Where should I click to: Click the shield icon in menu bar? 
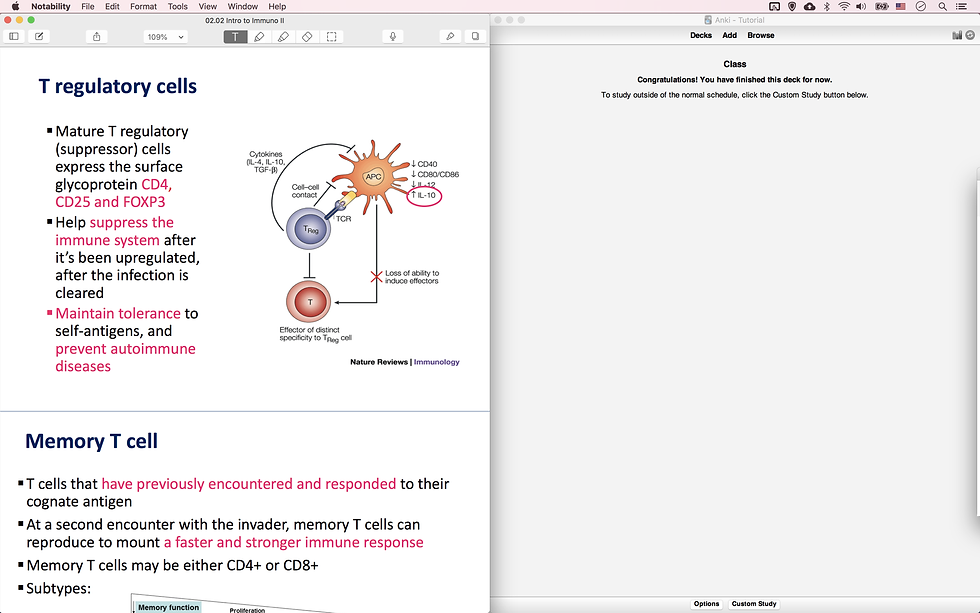(792, 6)
